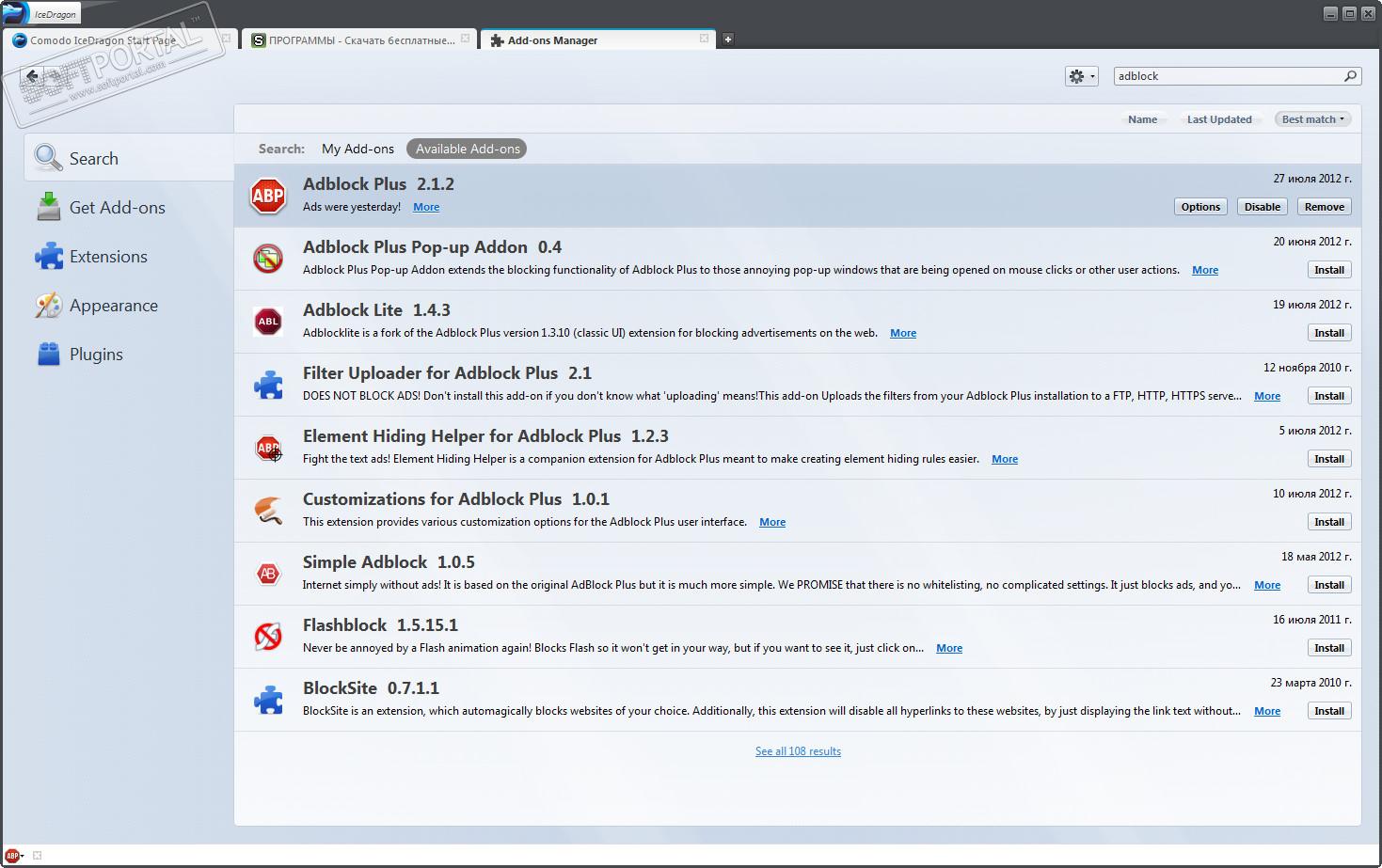
Task: Open the gear tools menu for add-ons
Action: [1082, 76]
